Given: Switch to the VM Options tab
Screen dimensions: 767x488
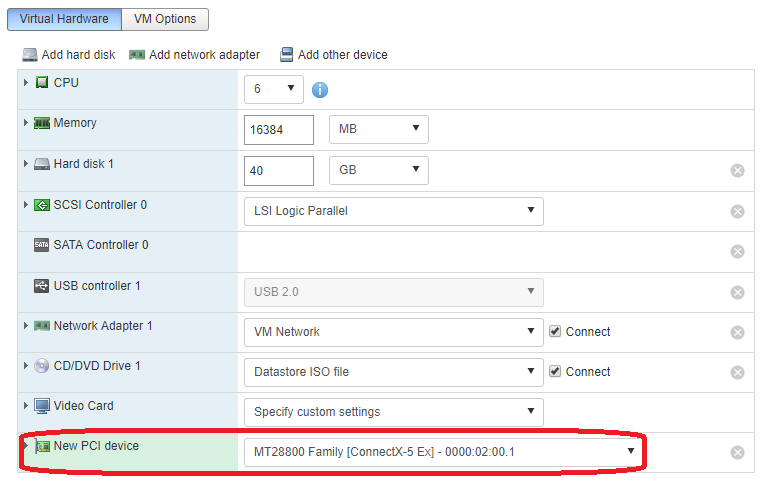Looking at the screenshot, I should (166, 19).
